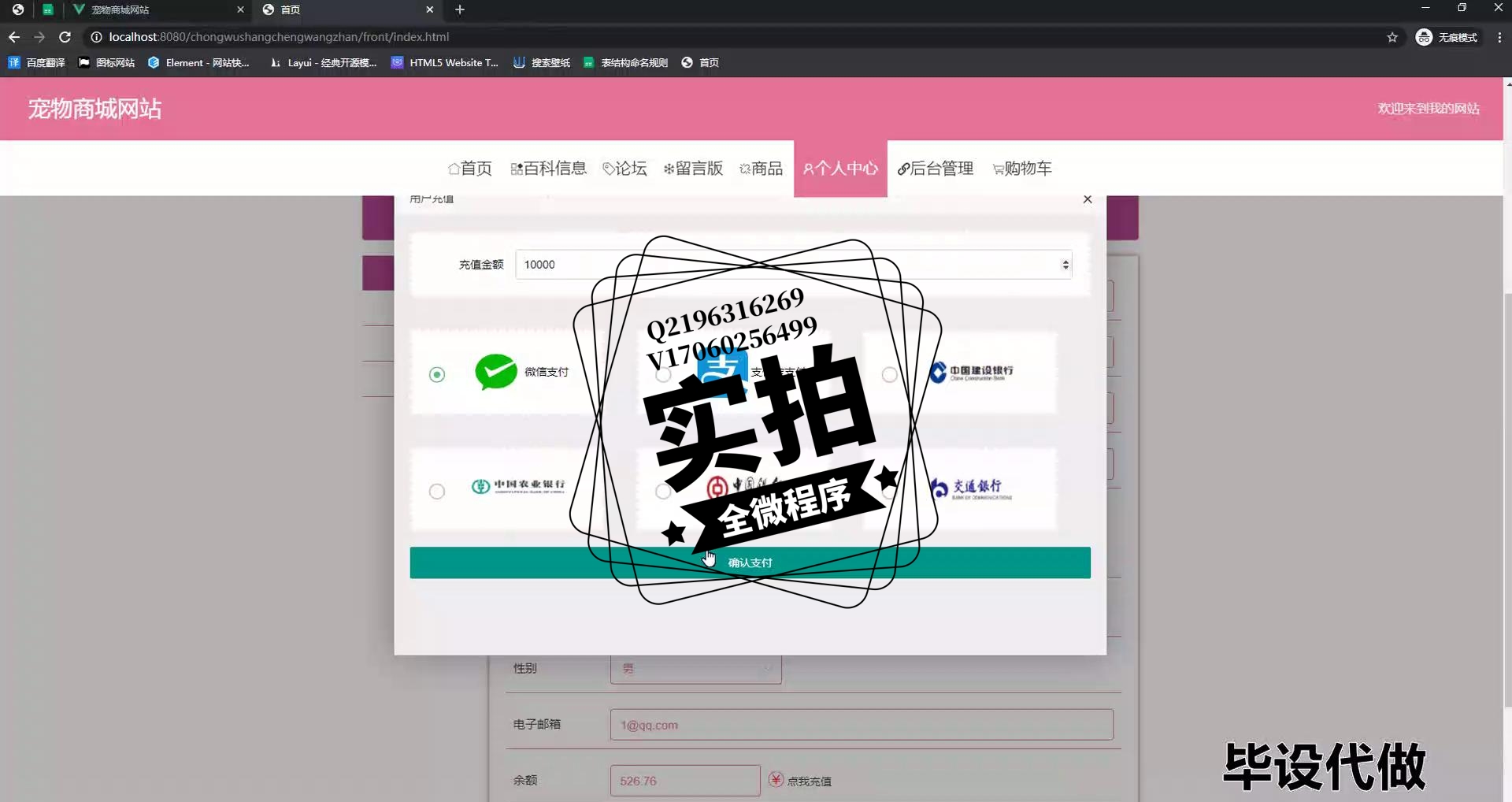Click the 确认支付 confirm payment button

pyautogui.click(x=750, y=563)
